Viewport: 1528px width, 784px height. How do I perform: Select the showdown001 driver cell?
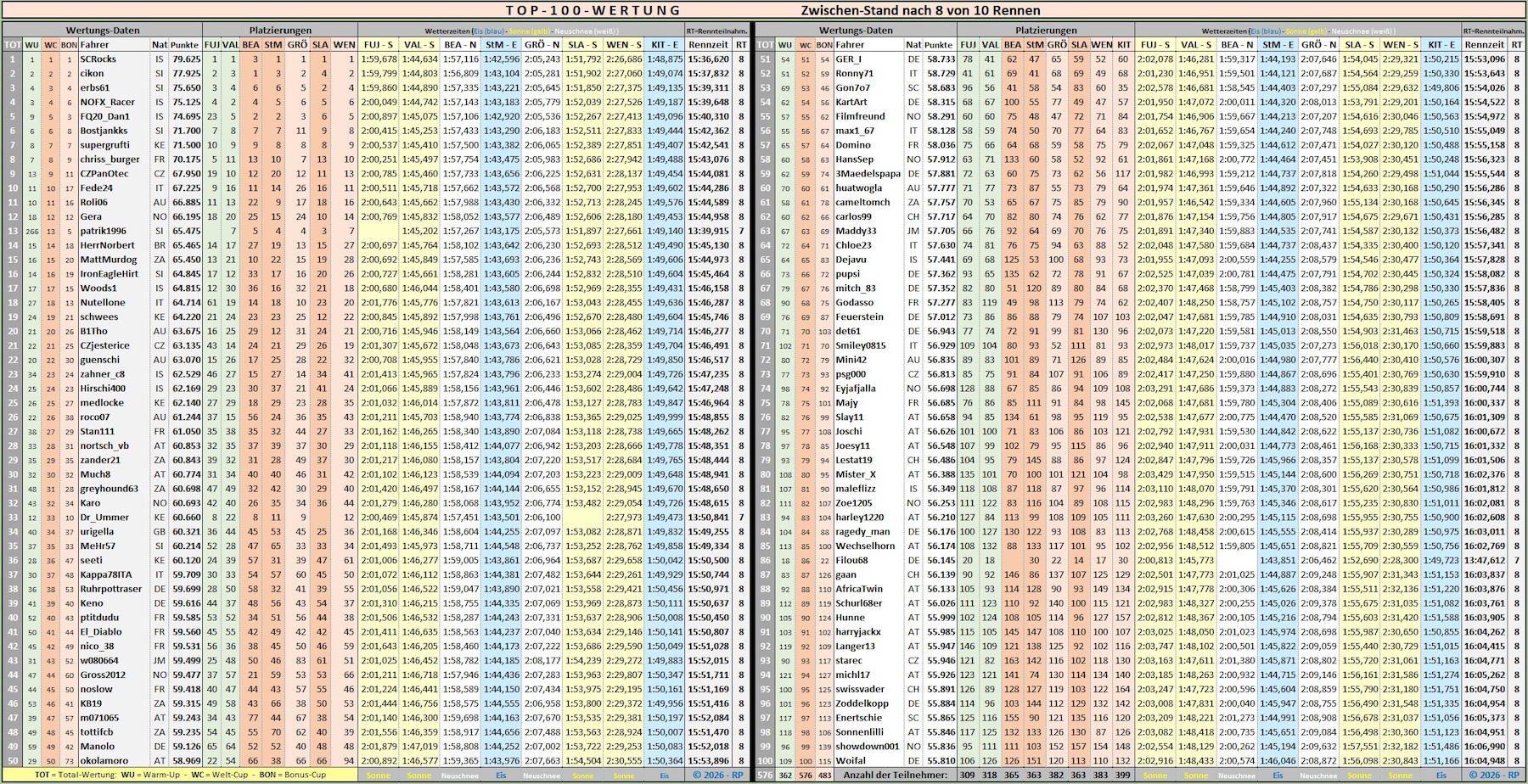tap(867, 747)
